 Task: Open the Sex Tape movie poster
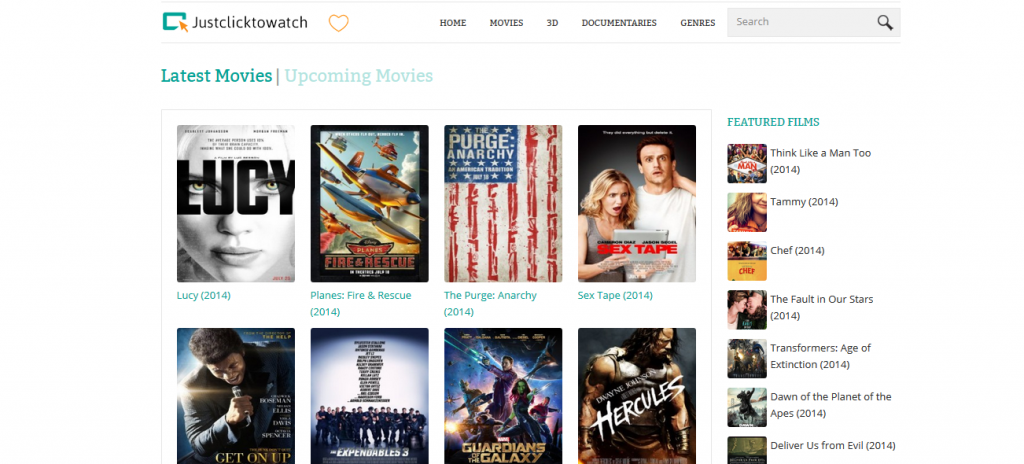click(x=637, y=203)
